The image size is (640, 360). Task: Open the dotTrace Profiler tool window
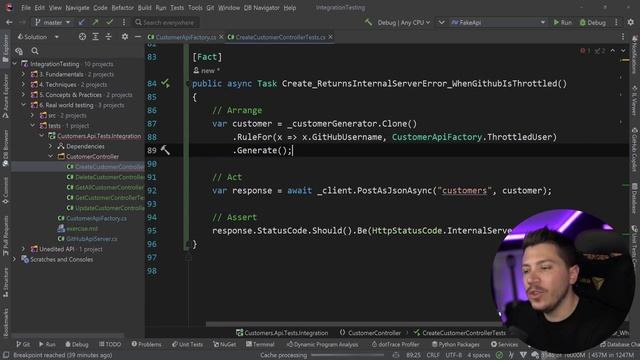tap(395, 344)
